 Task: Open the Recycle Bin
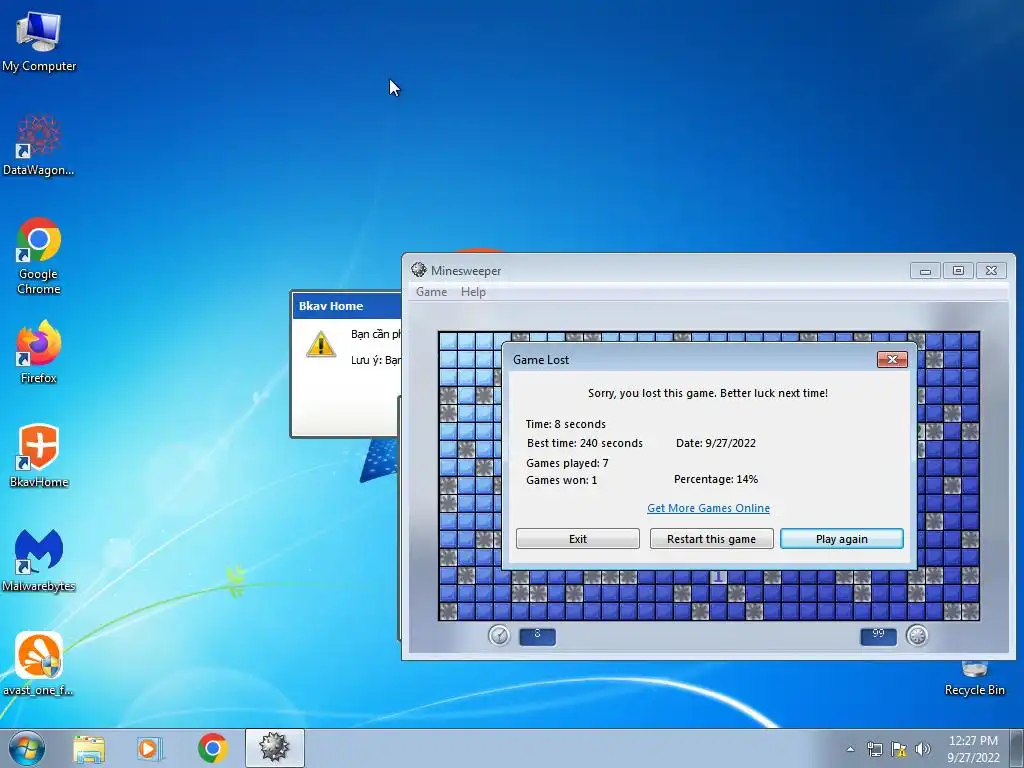[x=974, y=679]
